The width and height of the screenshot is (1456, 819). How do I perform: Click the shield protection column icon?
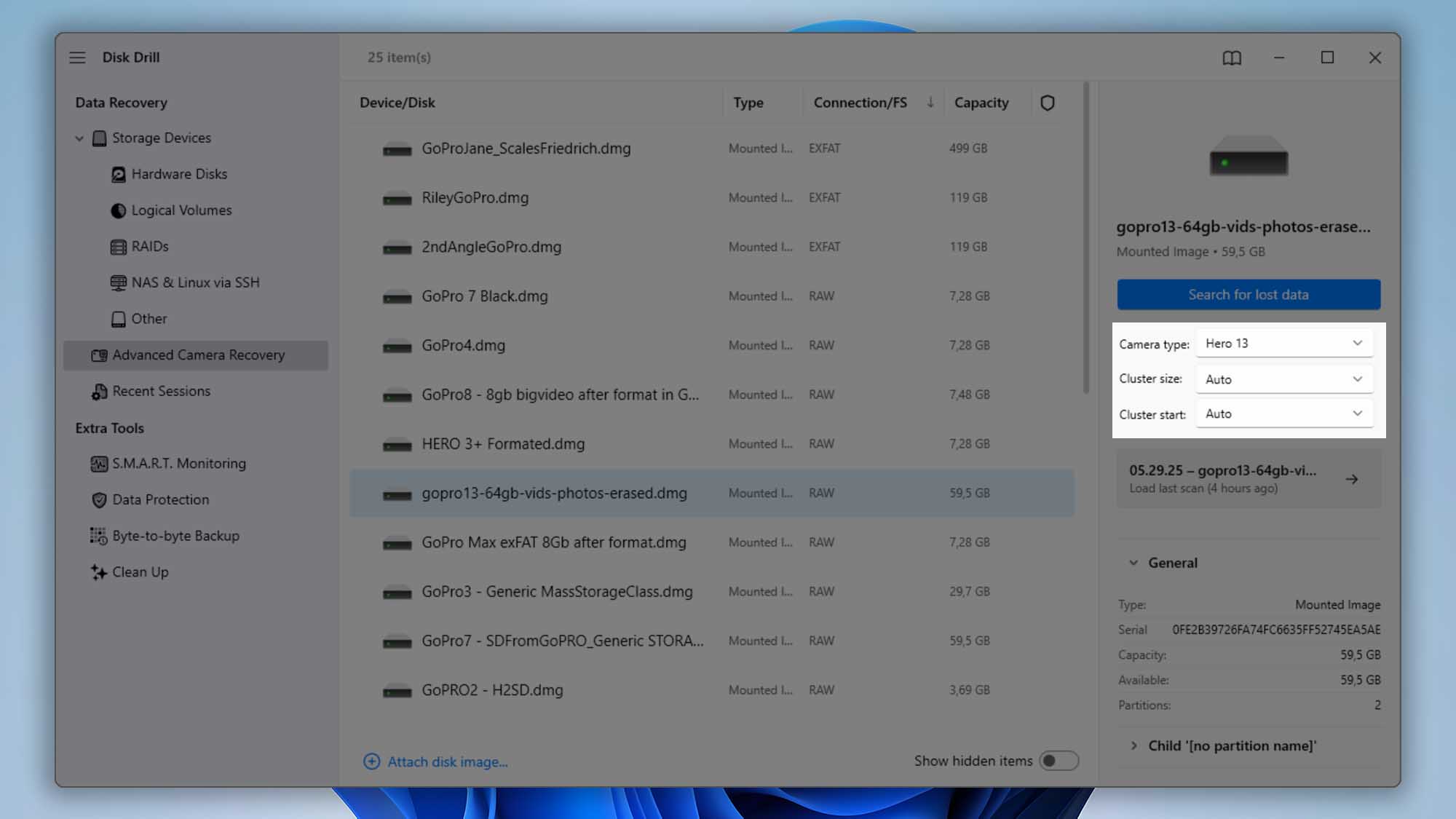1048,103
